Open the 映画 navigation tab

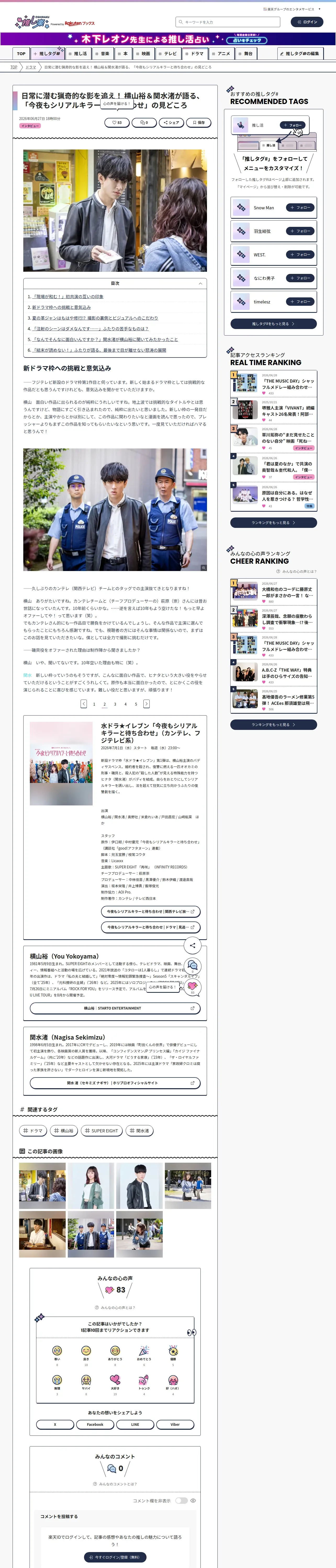[x=143, y=54]
